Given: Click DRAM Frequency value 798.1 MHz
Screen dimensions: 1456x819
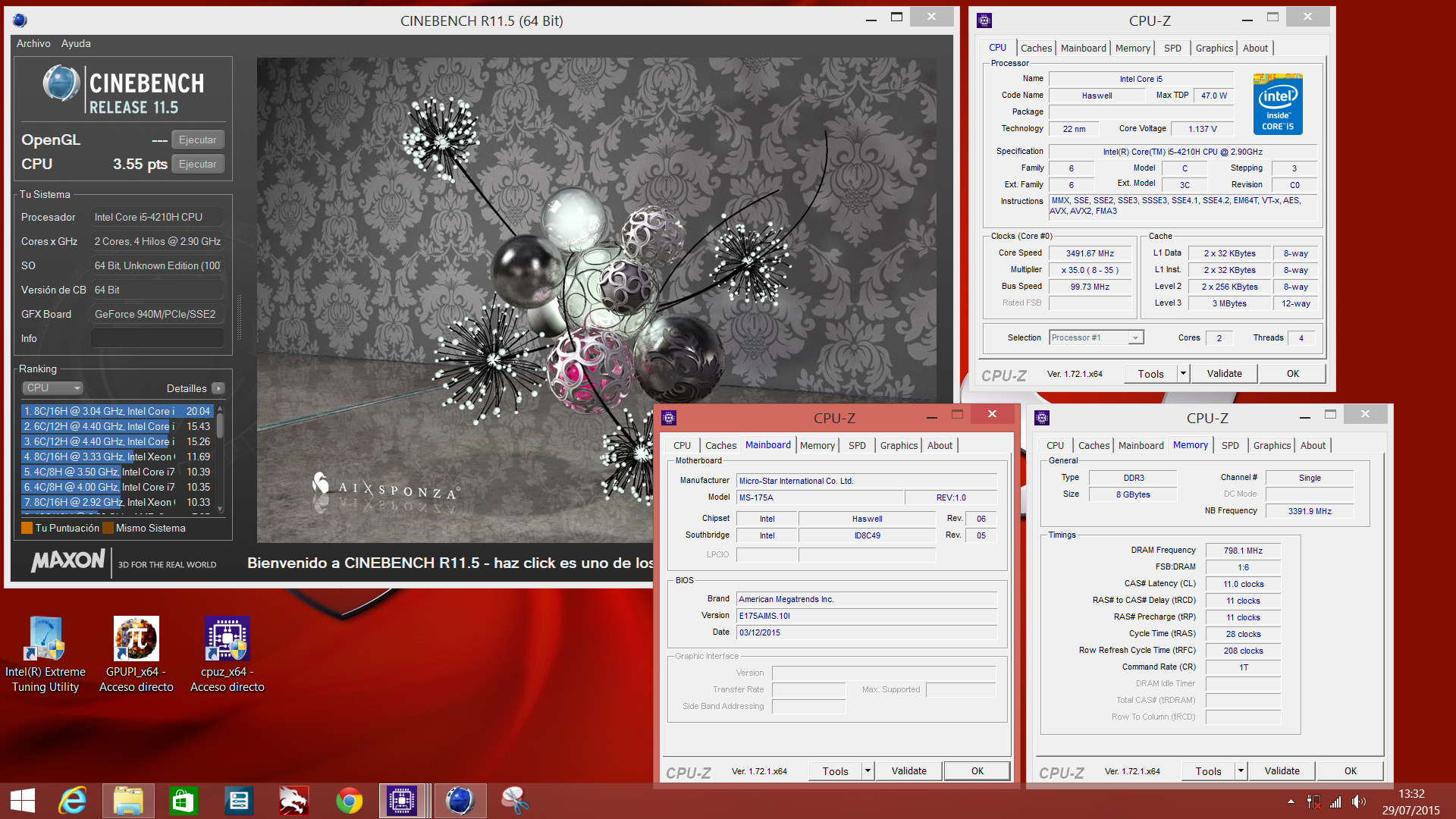Looking at the screenshot, I should click(1243, 551).
